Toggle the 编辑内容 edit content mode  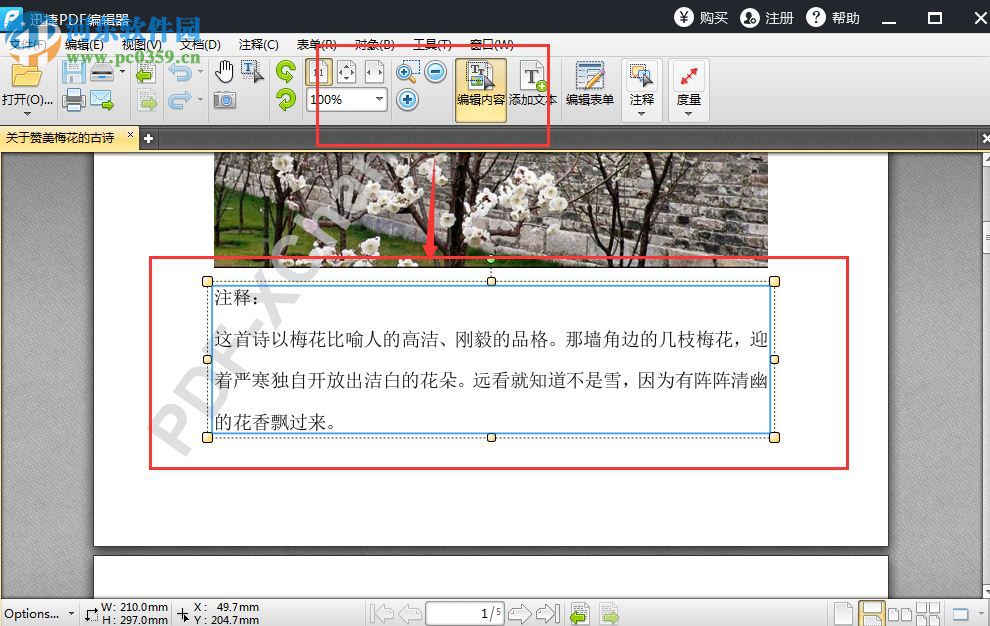pos(480,85)
